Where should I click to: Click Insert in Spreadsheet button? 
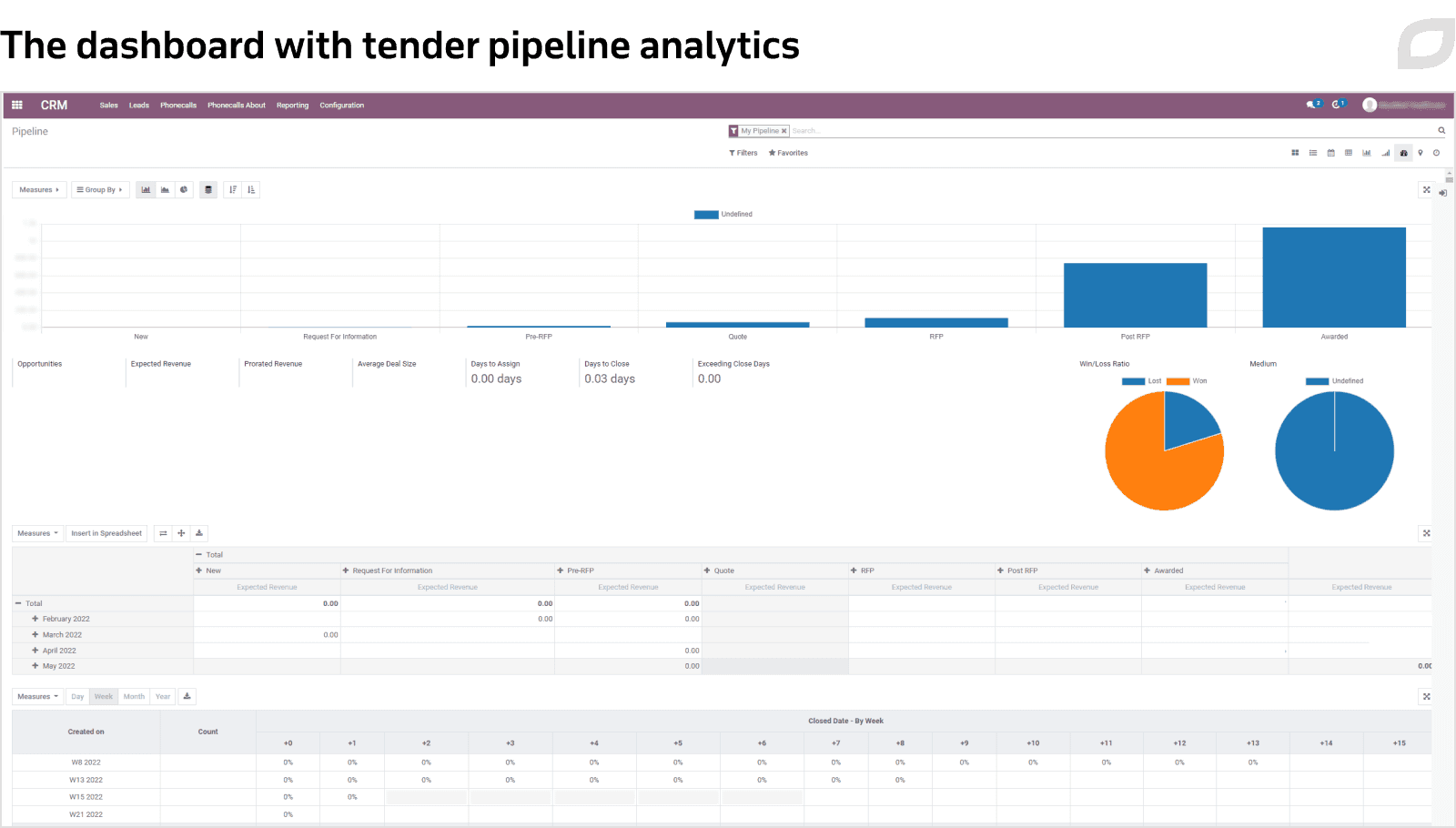pos(106,533)
